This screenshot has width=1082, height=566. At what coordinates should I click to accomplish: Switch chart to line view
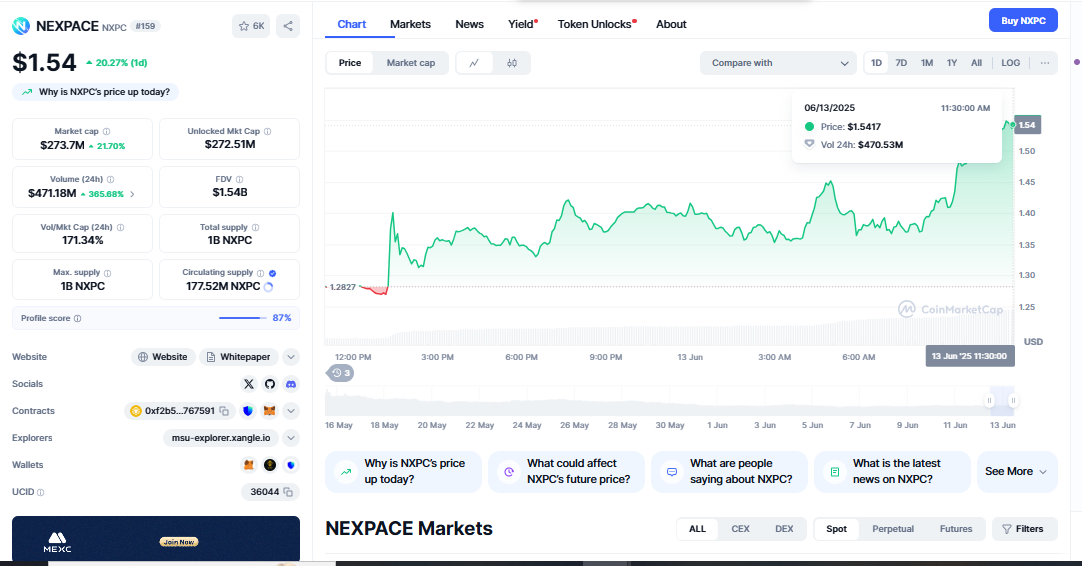474,63
